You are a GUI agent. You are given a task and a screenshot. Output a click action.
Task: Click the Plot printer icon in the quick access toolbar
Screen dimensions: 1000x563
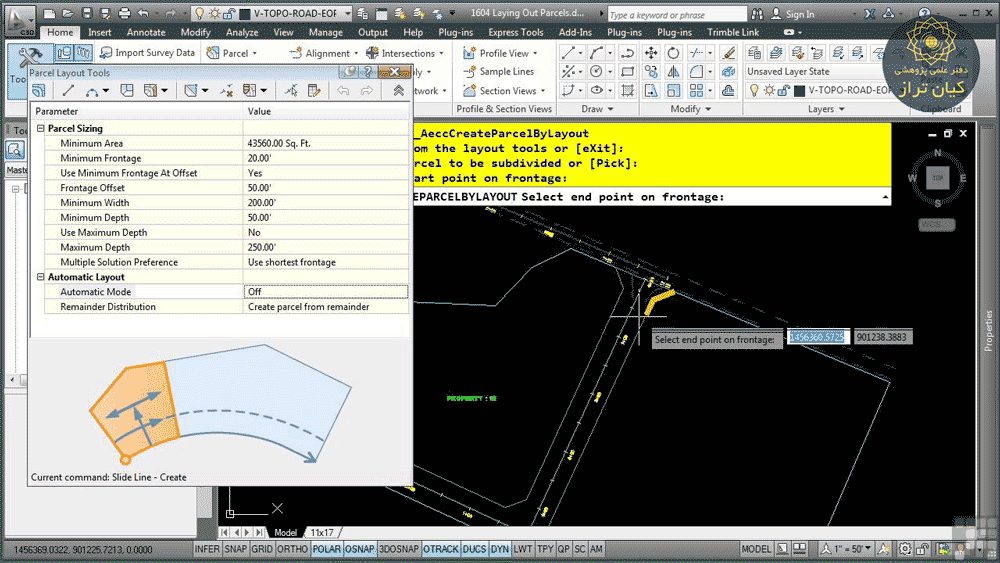tap(124, 13)
